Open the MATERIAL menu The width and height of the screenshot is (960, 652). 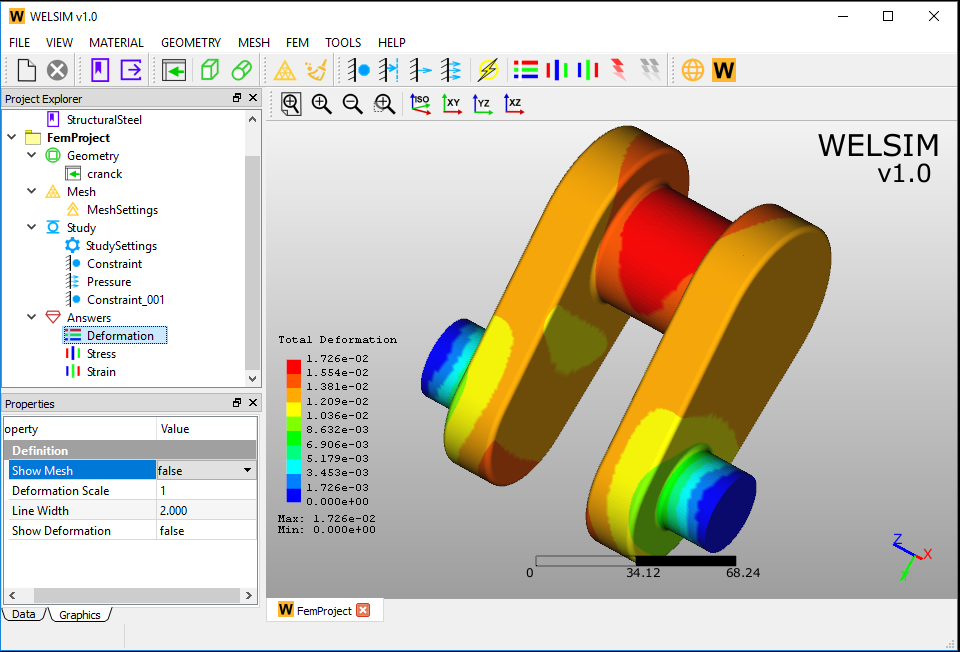[116, 43]
